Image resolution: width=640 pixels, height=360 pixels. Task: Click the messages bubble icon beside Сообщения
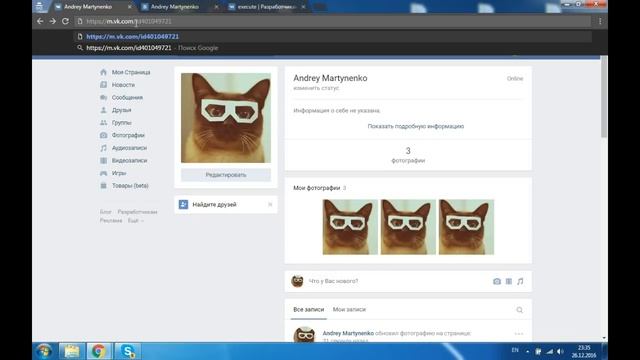tap(103, 98)
